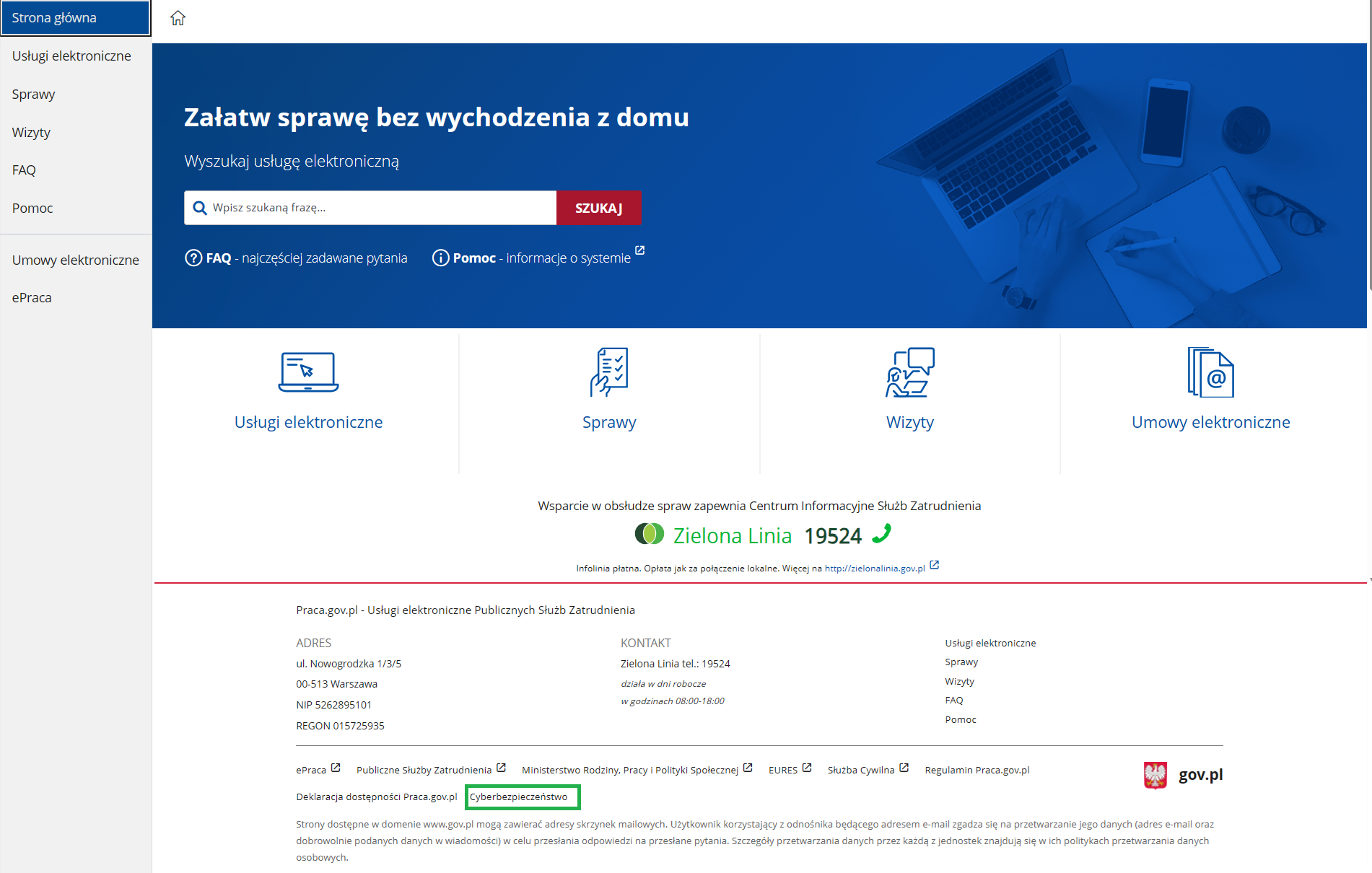Click external icon next to EURES
The width and height of the screenshot is (1372, 873).
point(807,768)
